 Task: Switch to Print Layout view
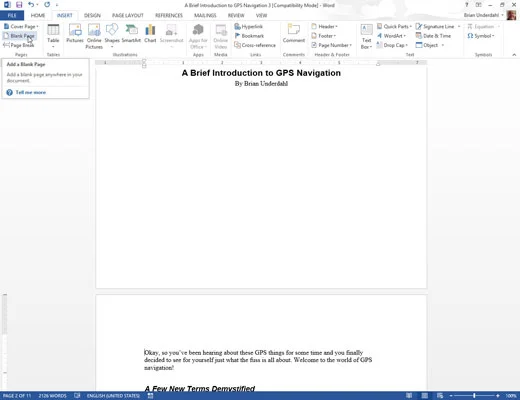point(424,396)
